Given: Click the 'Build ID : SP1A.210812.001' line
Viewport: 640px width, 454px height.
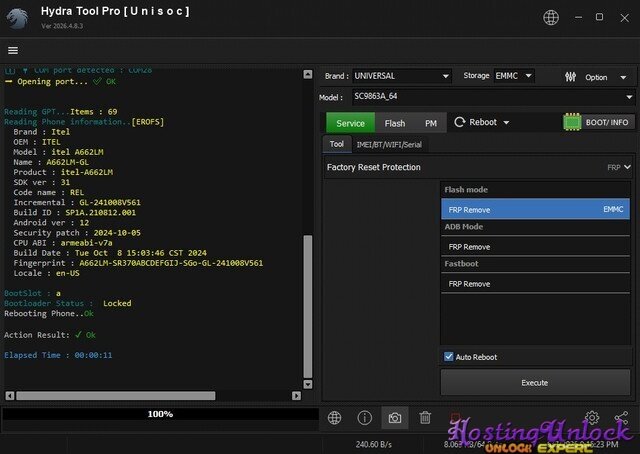Looking at the screenshot, I should pyautogui.click(x=75, y=212).
